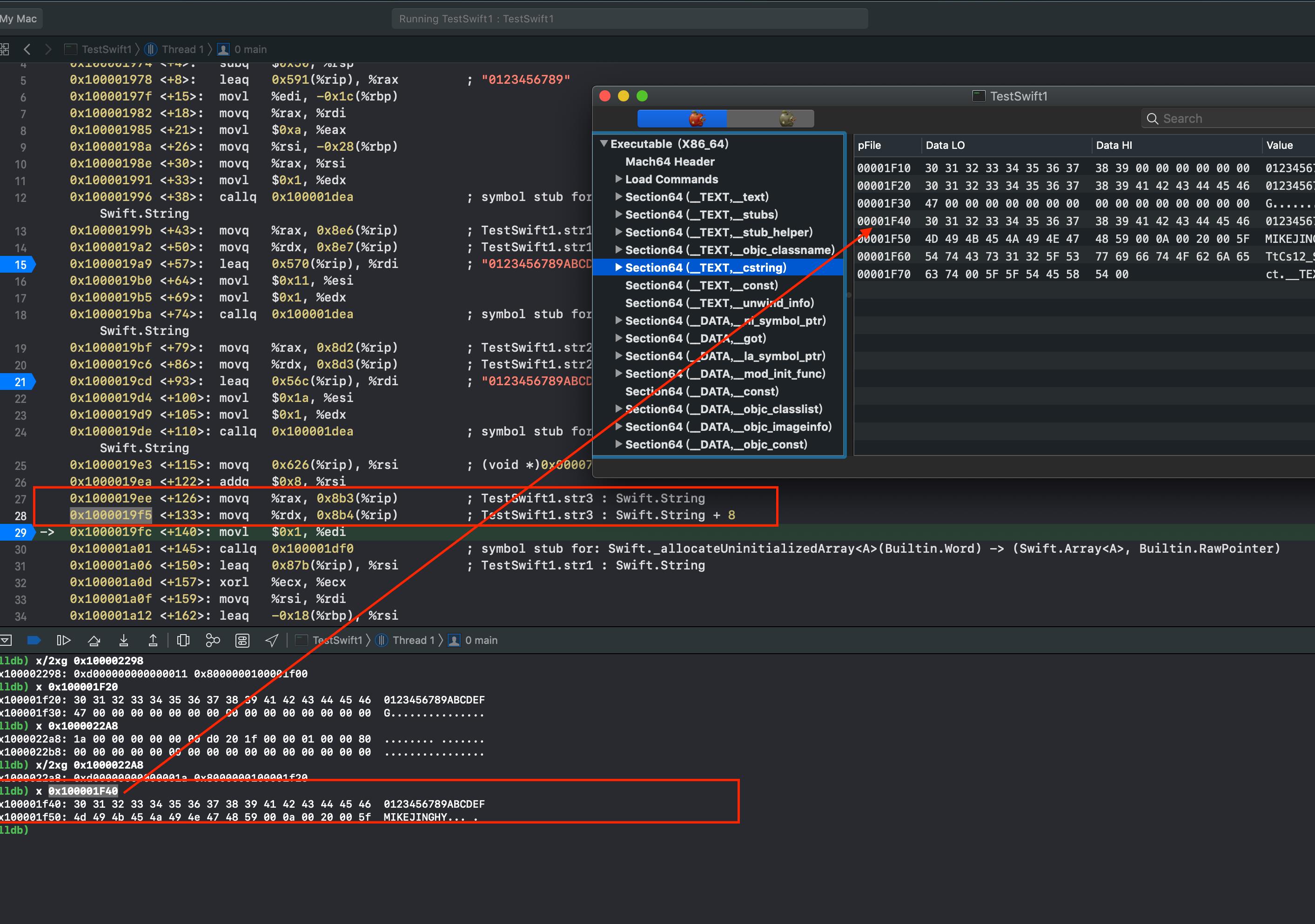The image size is (1315, 924).
Task: Click the Running TestSwift1 activity status bar
Action: (x=630, y=19)
